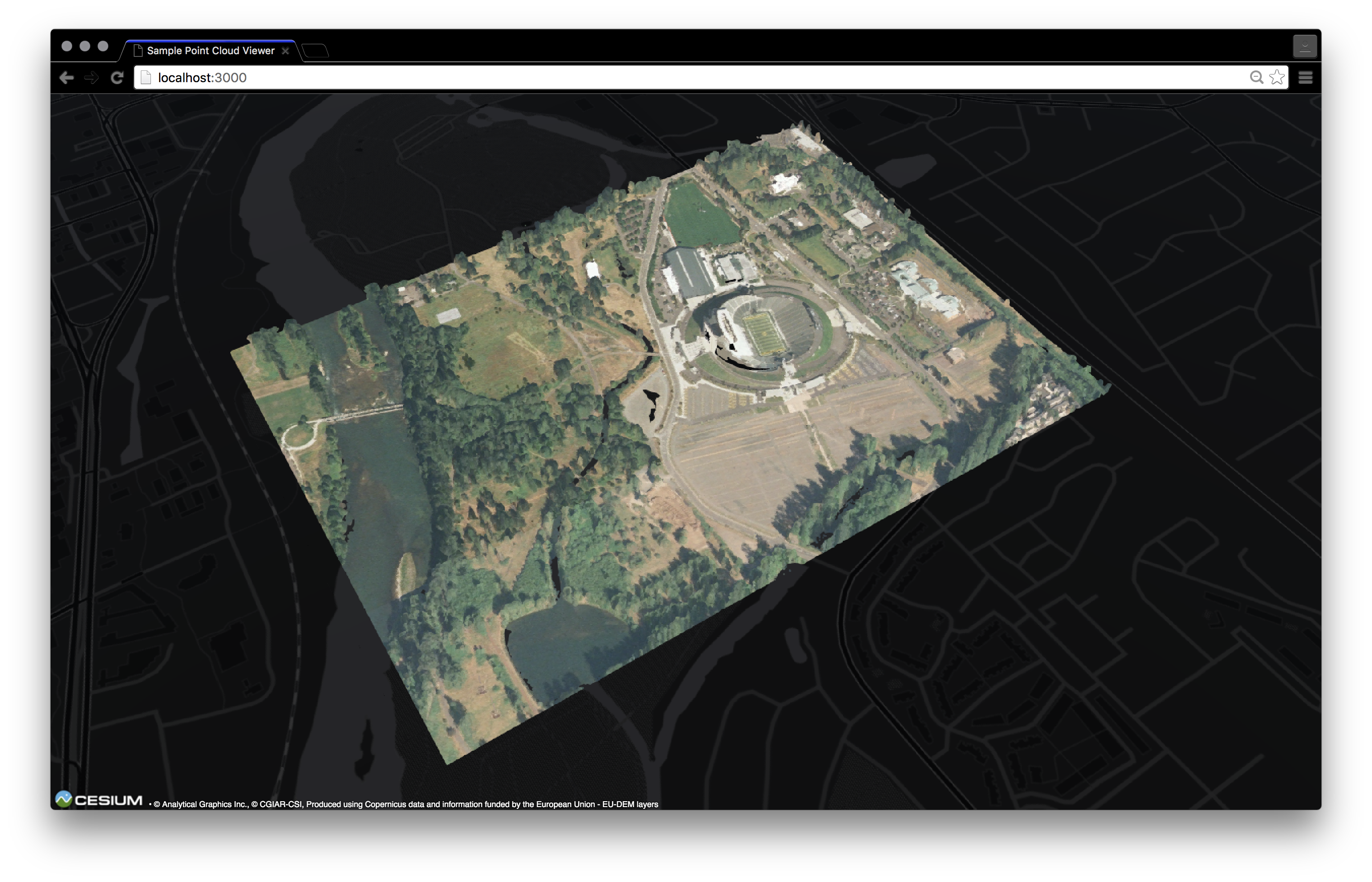The width and height of the screenshot is (1372, 882).
Task: Click the EU-DEM layers credit text
Action: [x=630, y=805]
